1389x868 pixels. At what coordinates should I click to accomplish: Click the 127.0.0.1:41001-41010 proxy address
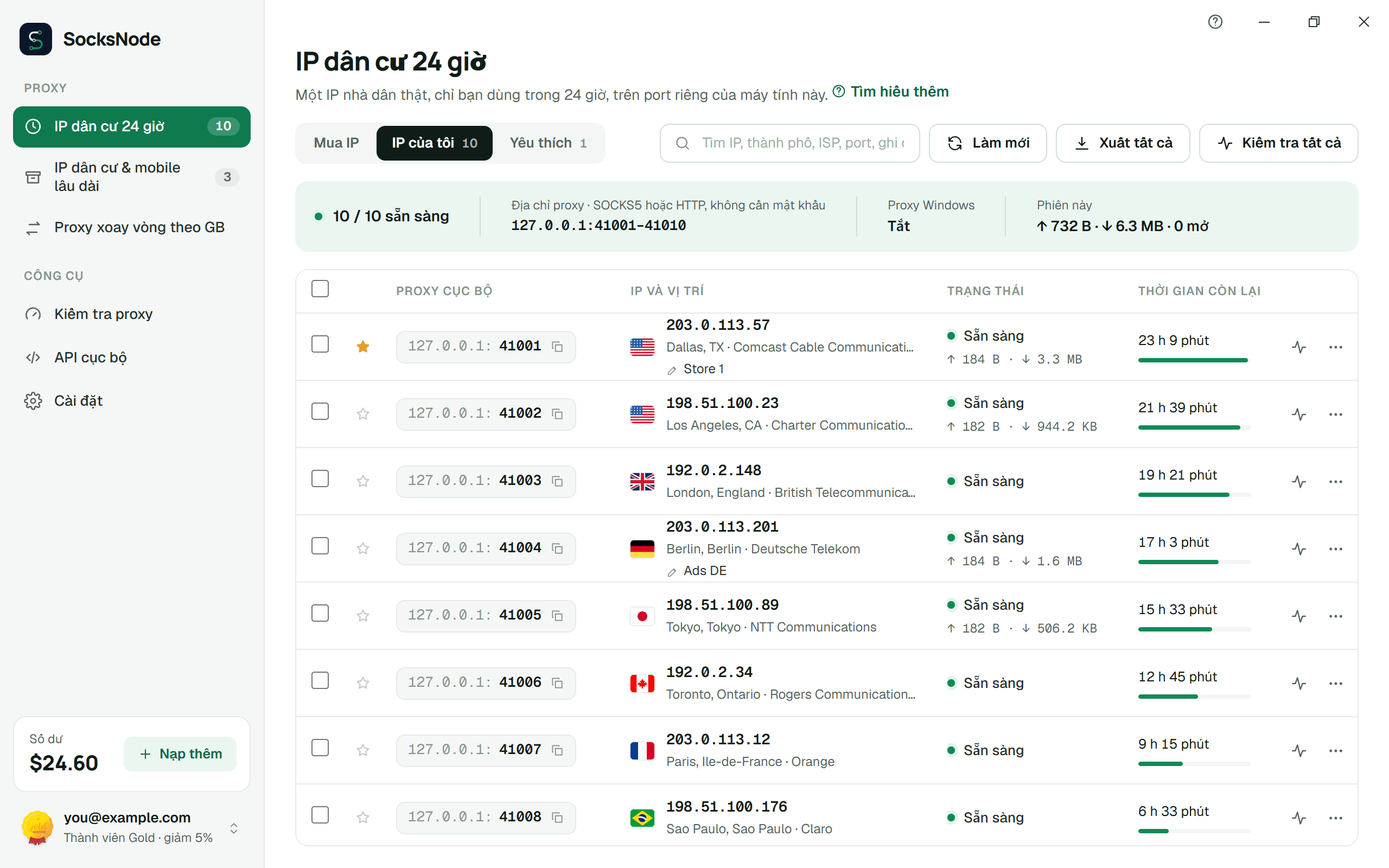click(598, 226)
